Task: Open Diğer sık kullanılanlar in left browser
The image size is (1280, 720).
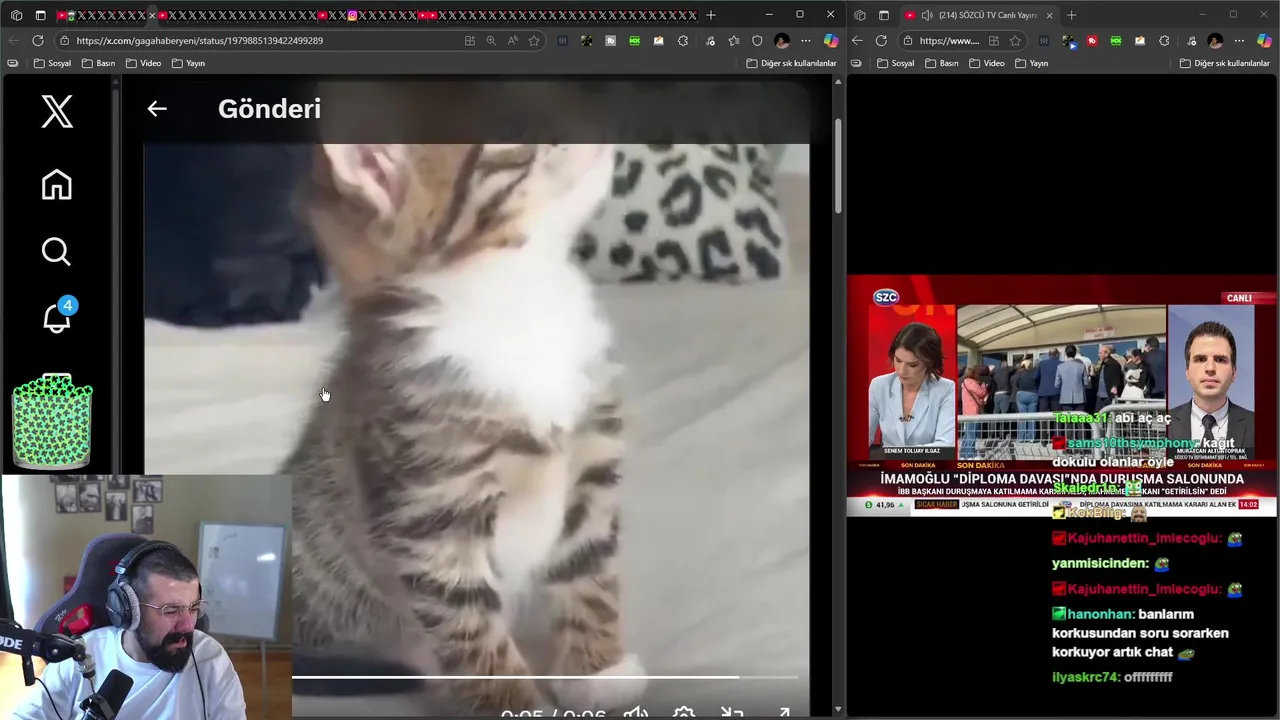Action: click(x=791, y=63)
